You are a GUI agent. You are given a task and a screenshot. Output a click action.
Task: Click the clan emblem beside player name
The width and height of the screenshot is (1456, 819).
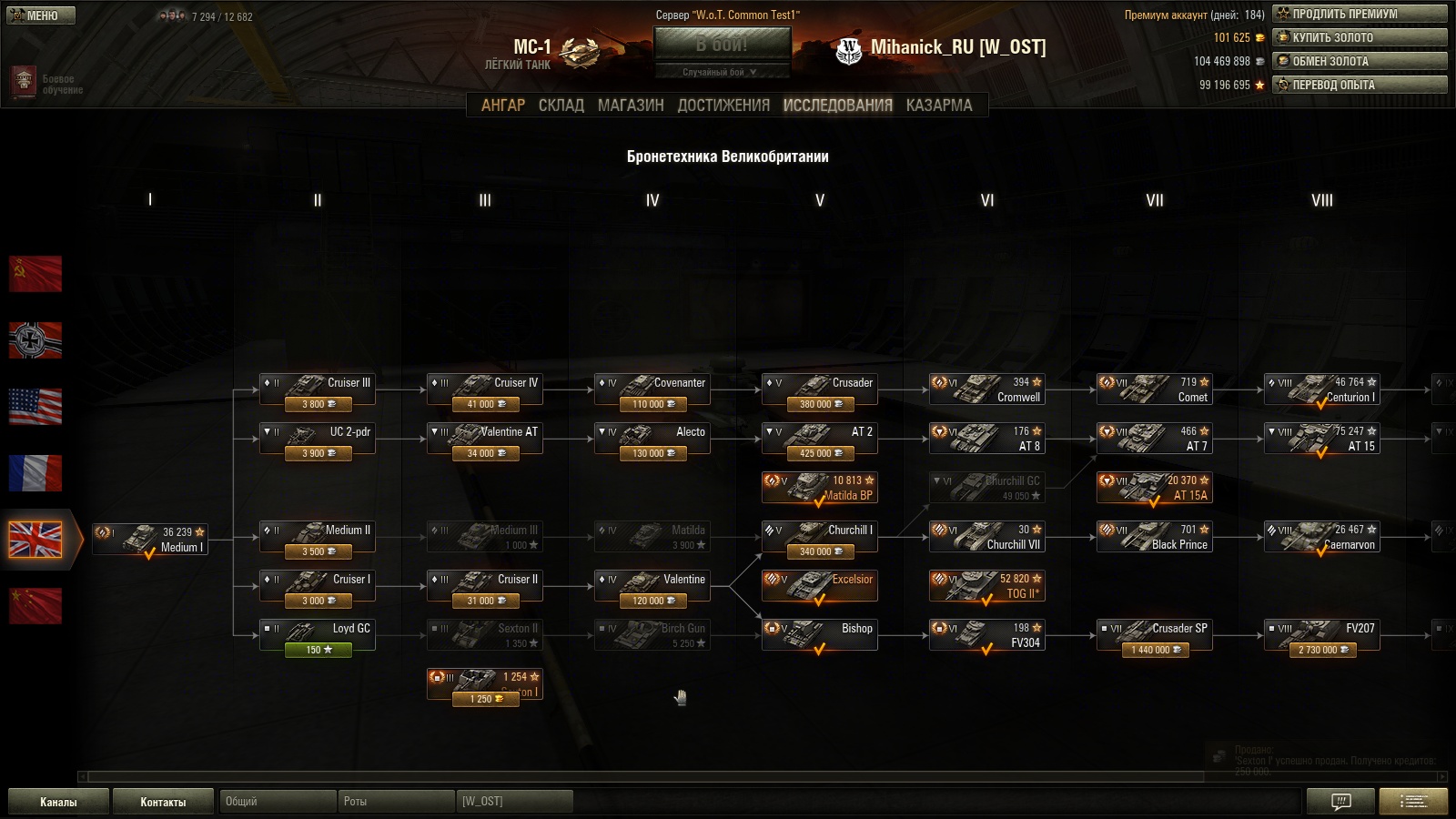tap(848, 50)
